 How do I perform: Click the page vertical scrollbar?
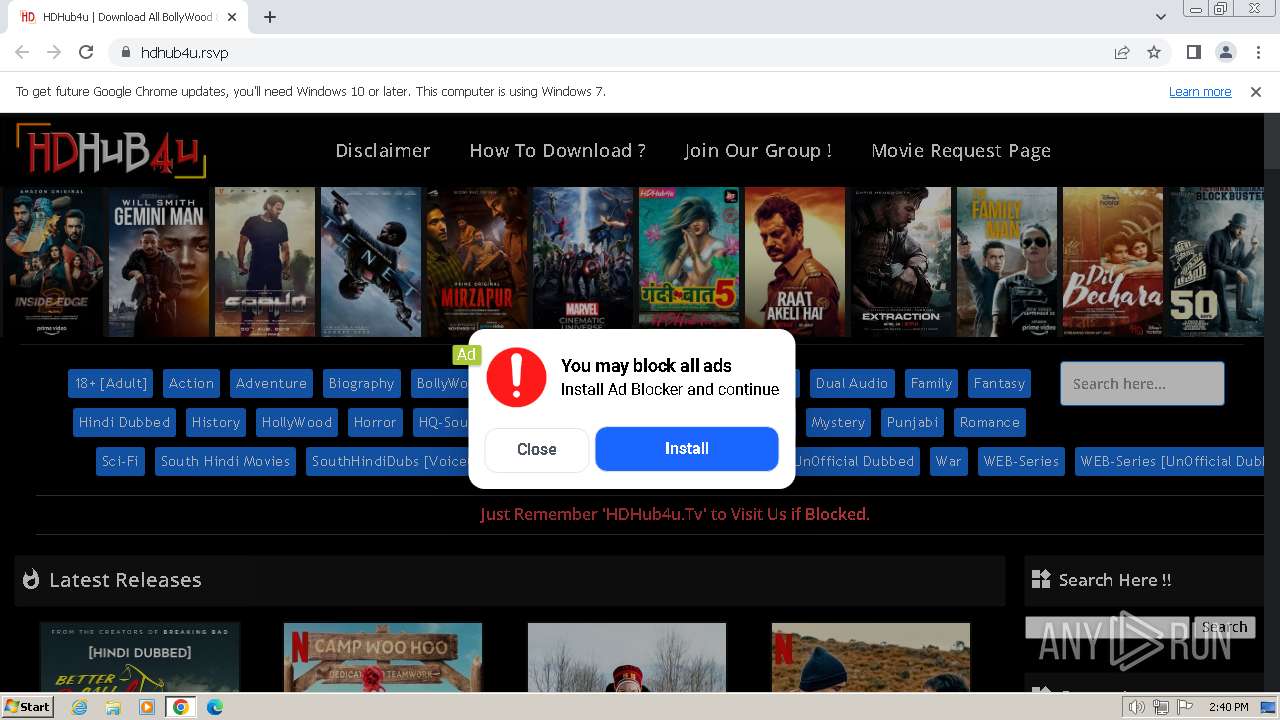pyautogui.click(x=1272, y=400)
